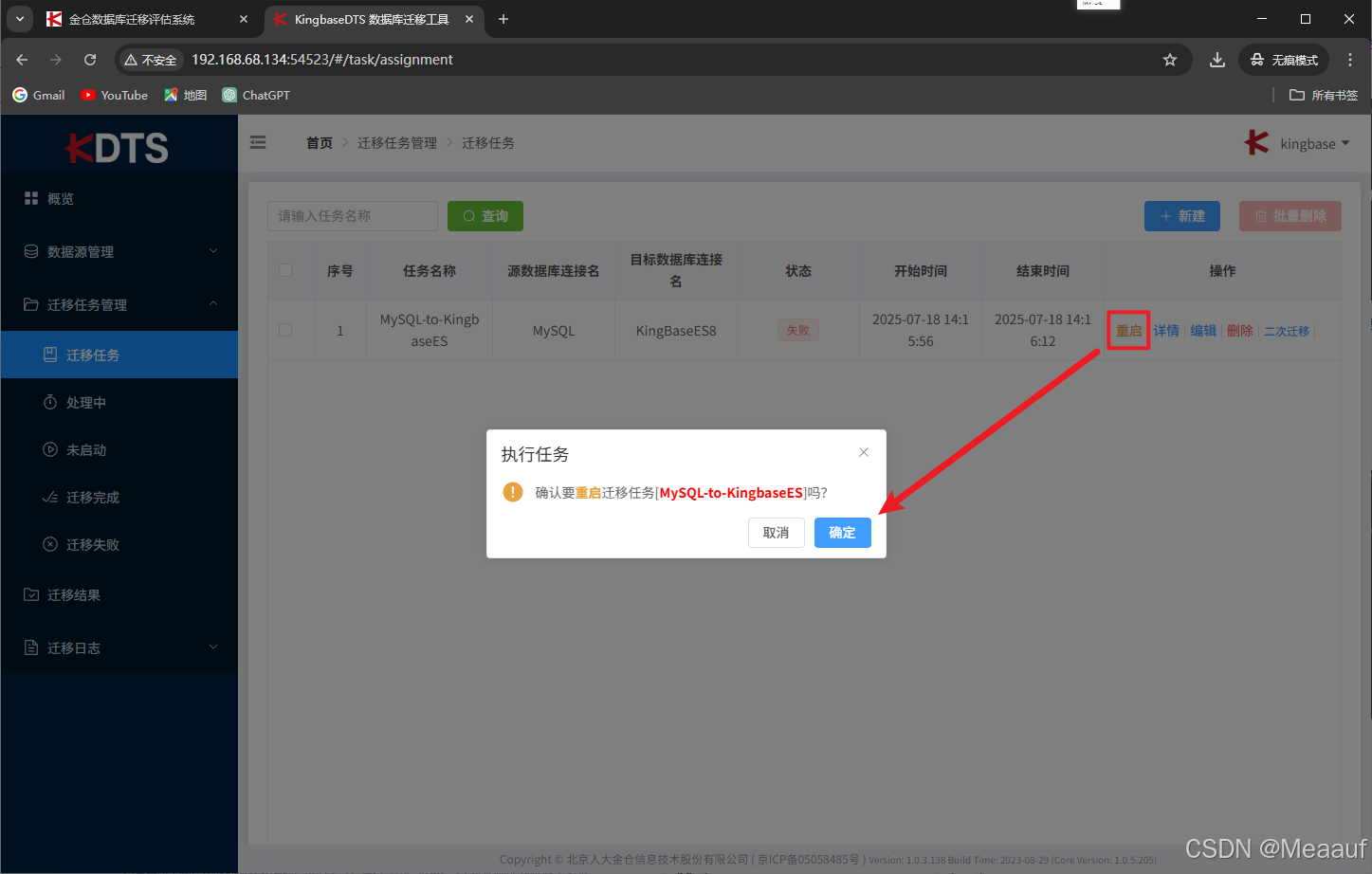
Task: Click the MySQL-to-KingbaseES task name cell
Action: 430,331
